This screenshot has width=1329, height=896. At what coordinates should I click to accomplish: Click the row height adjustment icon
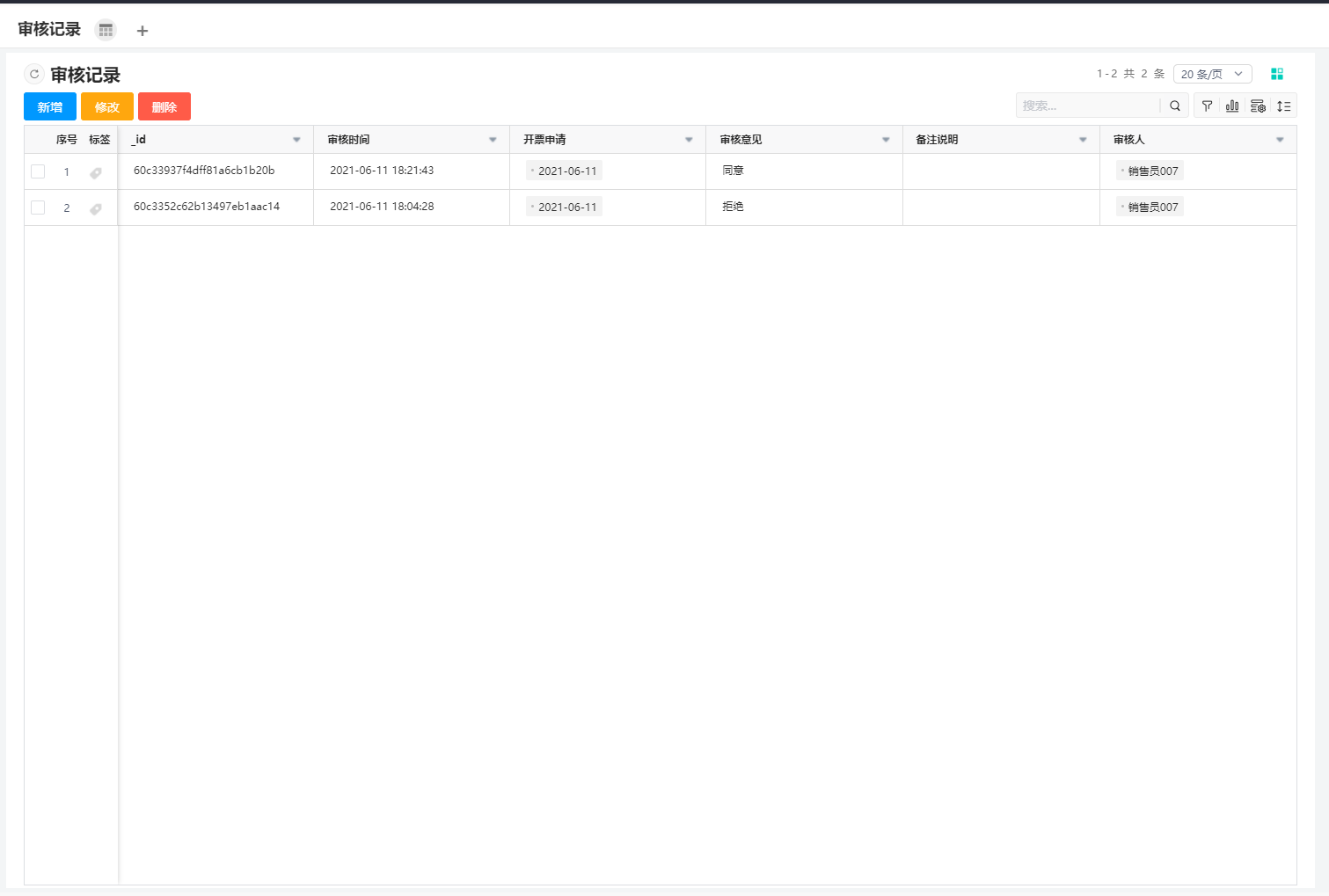coord(1283,106)
